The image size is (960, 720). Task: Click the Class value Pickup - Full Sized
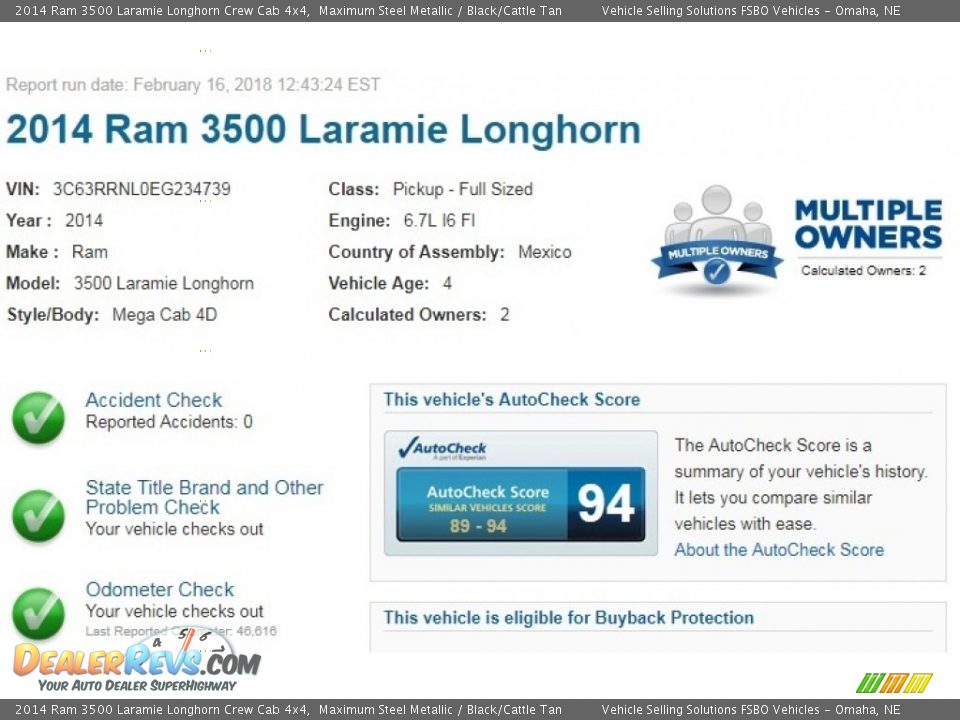[x=462, y=189]
